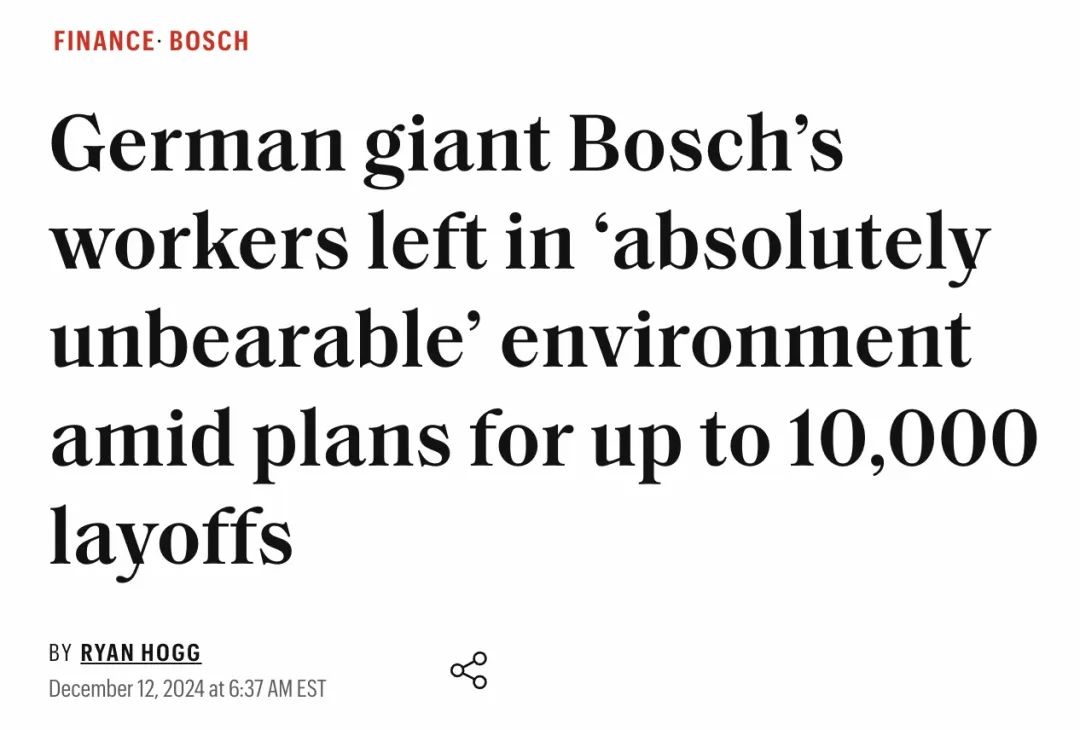
Task: Click the word 'amid' in the headline
Action: point(142,435)
